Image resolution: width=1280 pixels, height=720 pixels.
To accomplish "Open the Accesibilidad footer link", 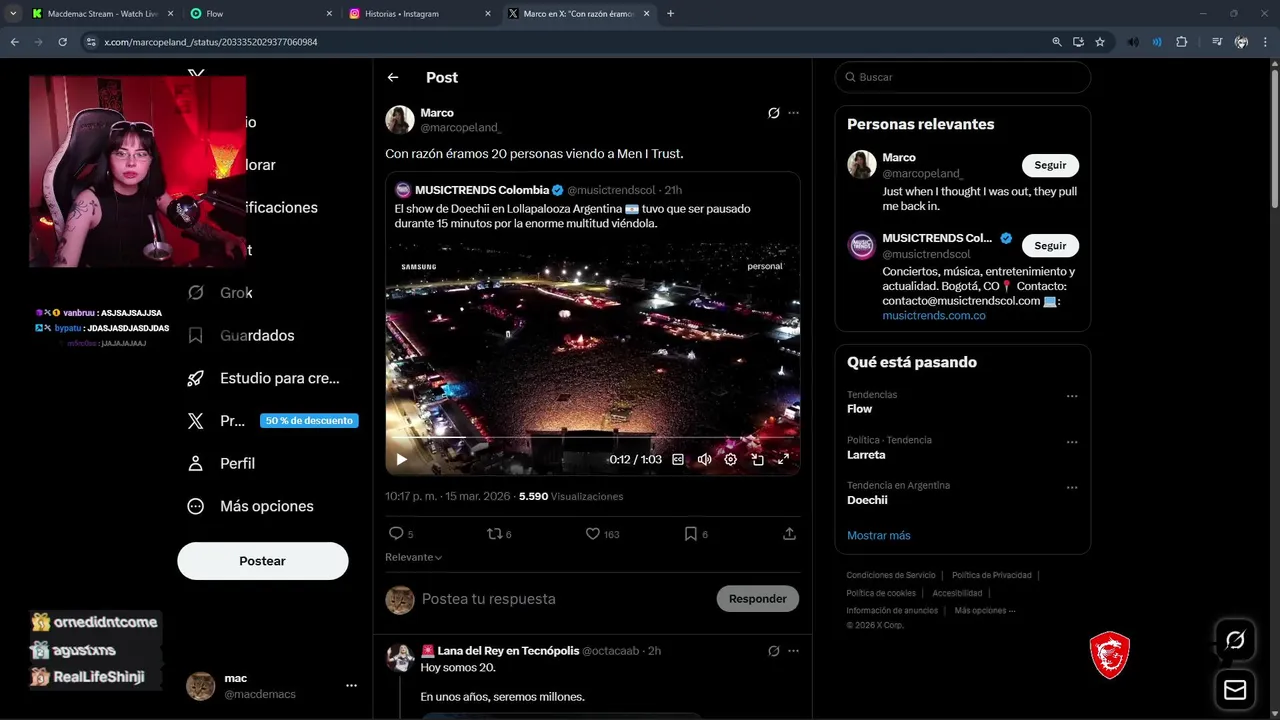I will (x=957, y=593).
